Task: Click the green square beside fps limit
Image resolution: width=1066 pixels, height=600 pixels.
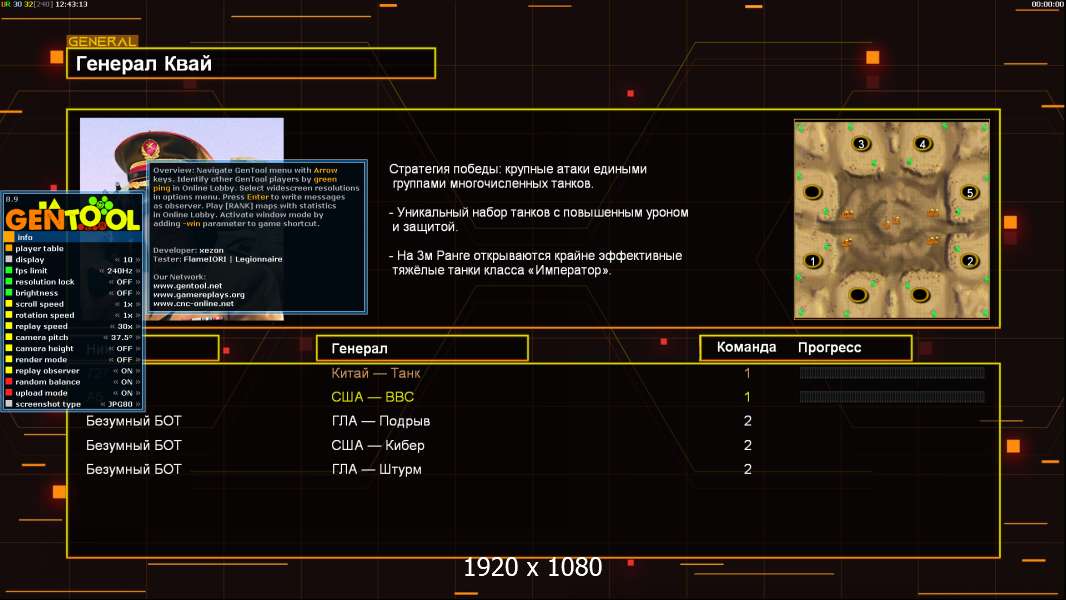Action: click(9, 270)
